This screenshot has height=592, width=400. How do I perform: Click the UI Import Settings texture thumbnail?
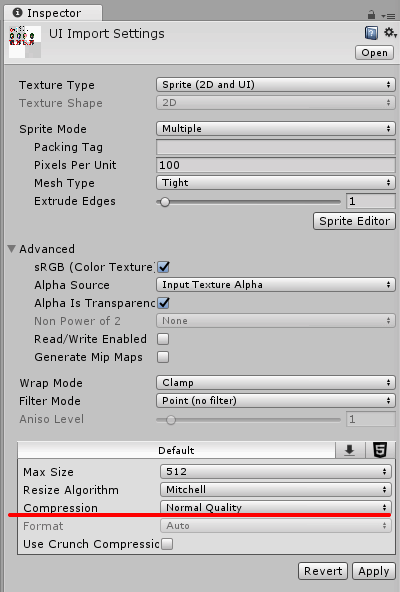click(25, 42)
